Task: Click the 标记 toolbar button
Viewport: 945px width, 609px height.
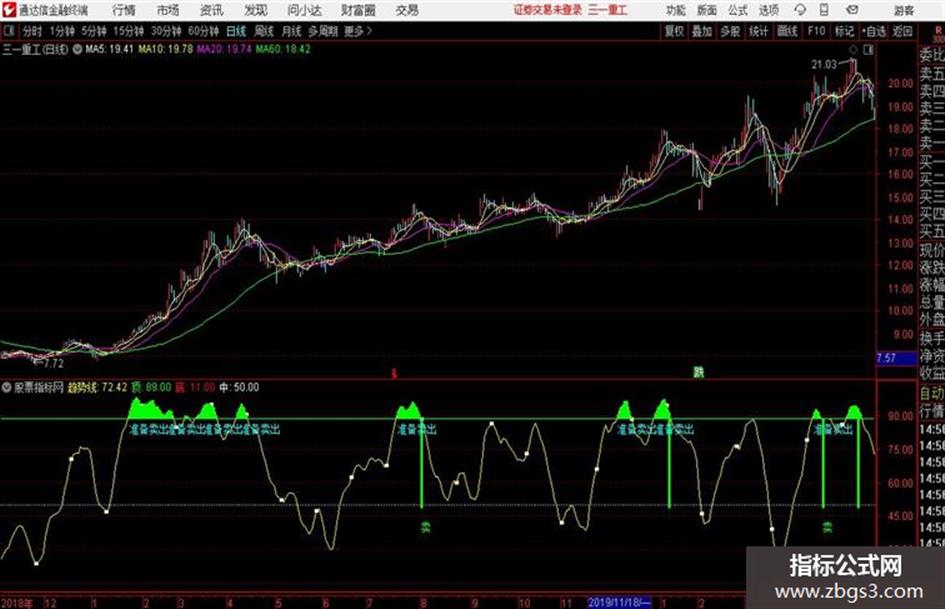Action: [844, 31]
